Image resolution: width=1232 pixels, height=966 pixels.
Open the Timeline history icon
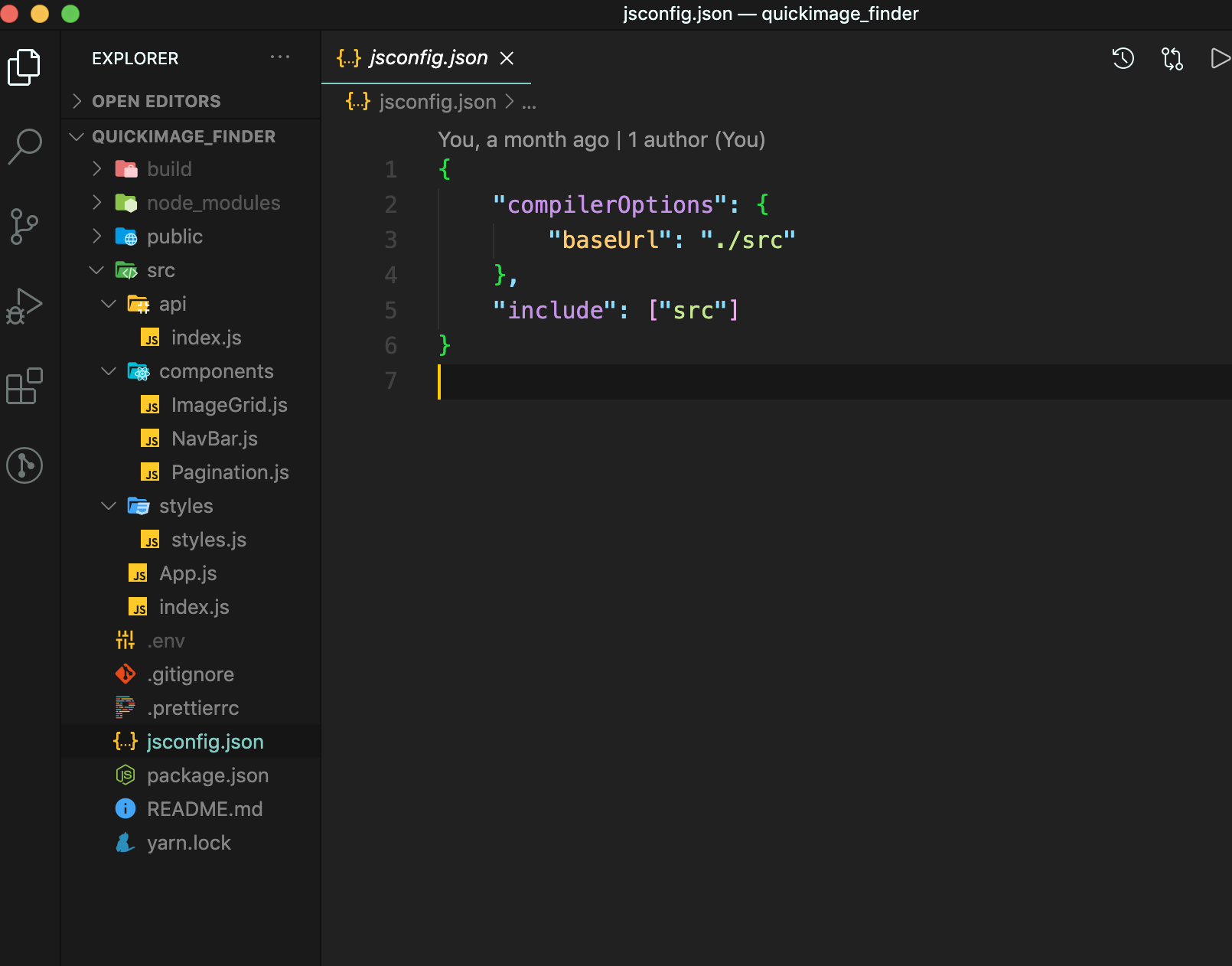coord(1122,58)
